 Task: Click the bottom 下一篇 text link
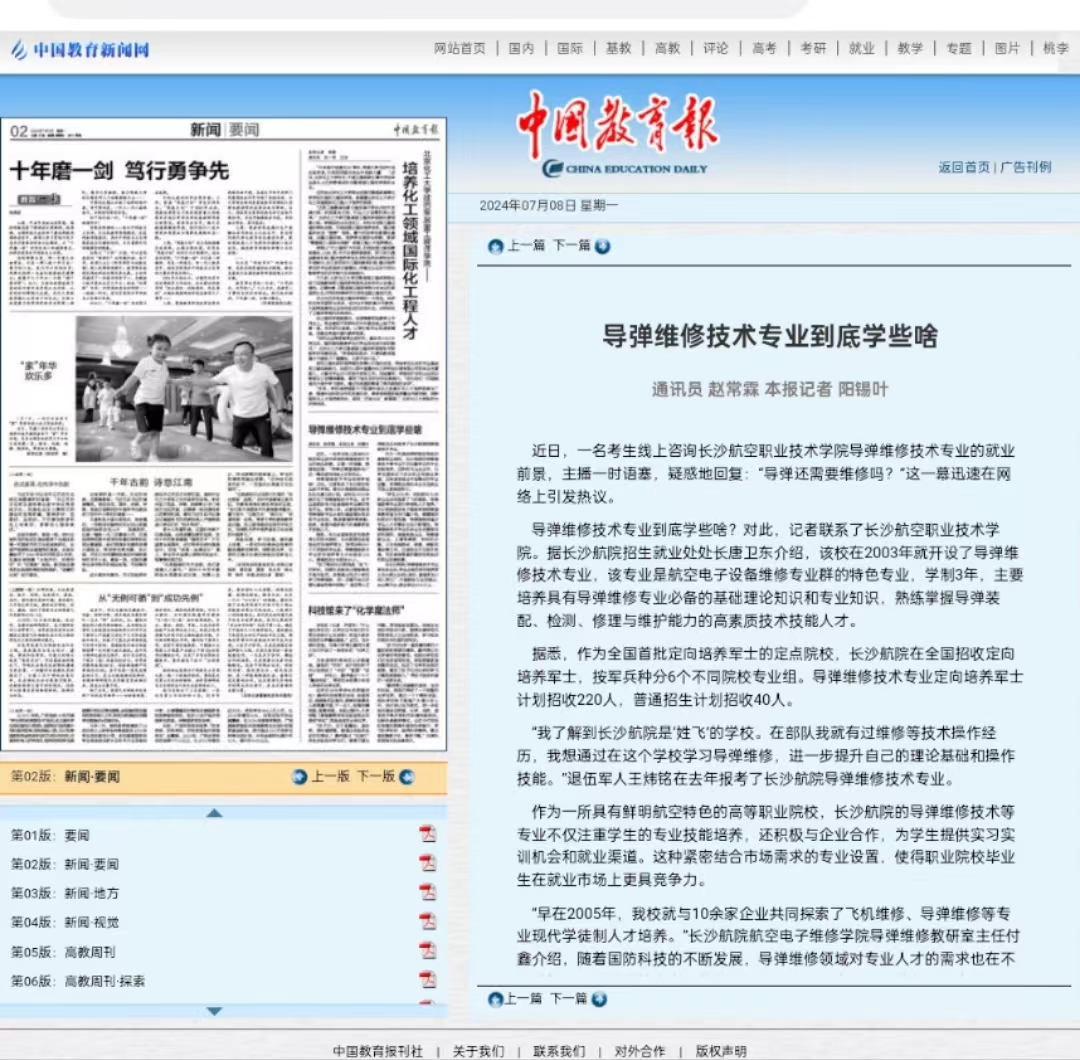pos(569,999)
